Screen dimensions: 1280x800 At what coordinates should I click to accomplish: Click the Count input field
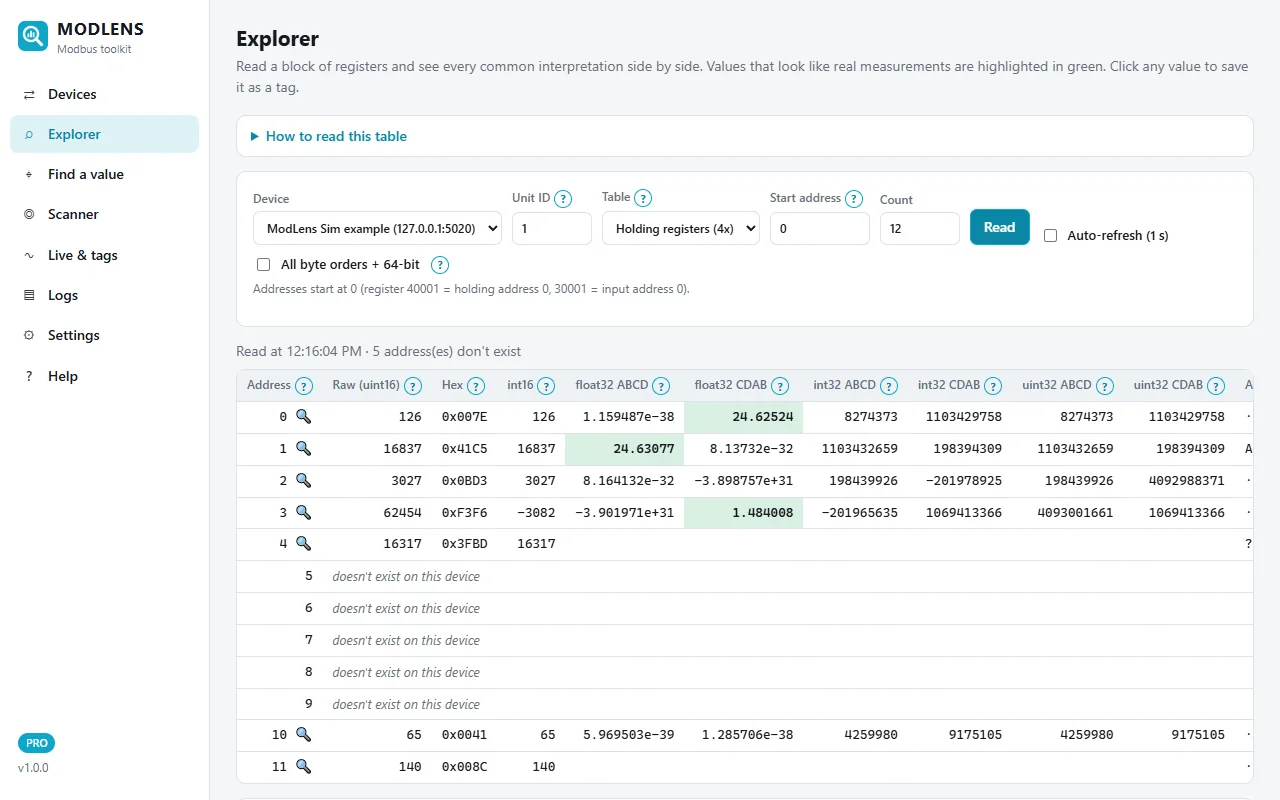920,228
